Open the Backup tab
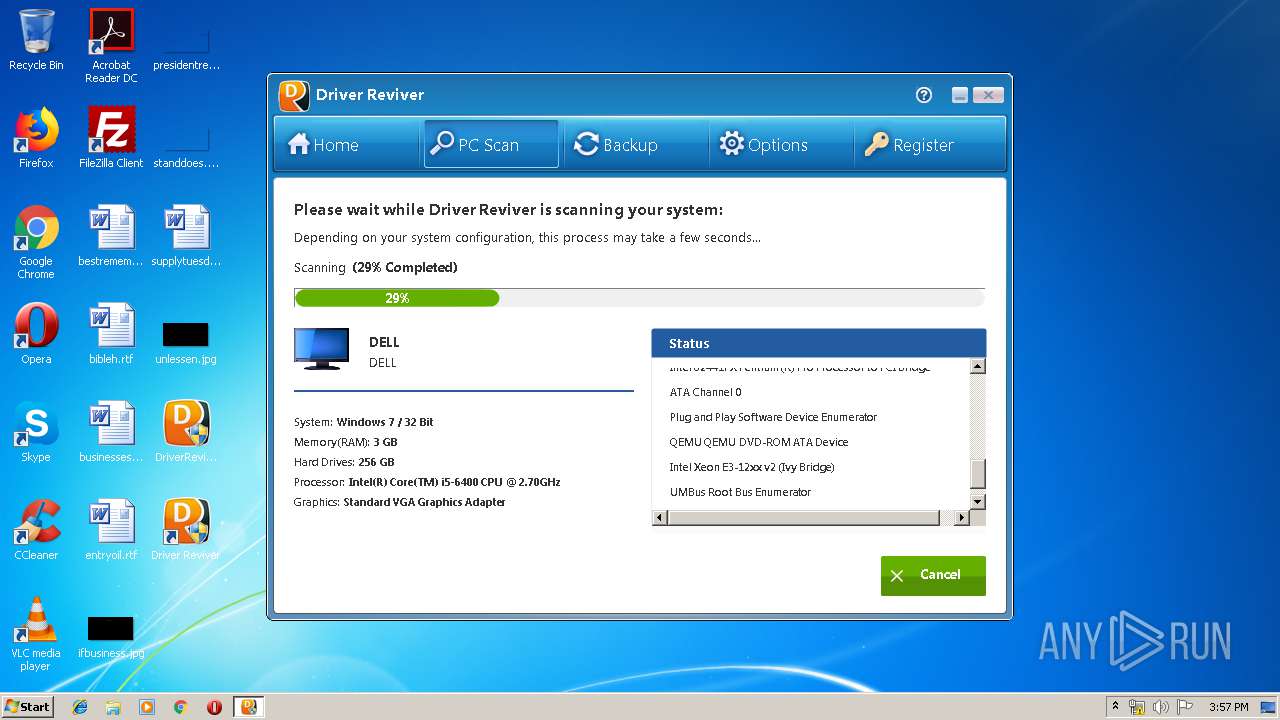The width and height of the screenshot is (1280, 720). [636, 145]
